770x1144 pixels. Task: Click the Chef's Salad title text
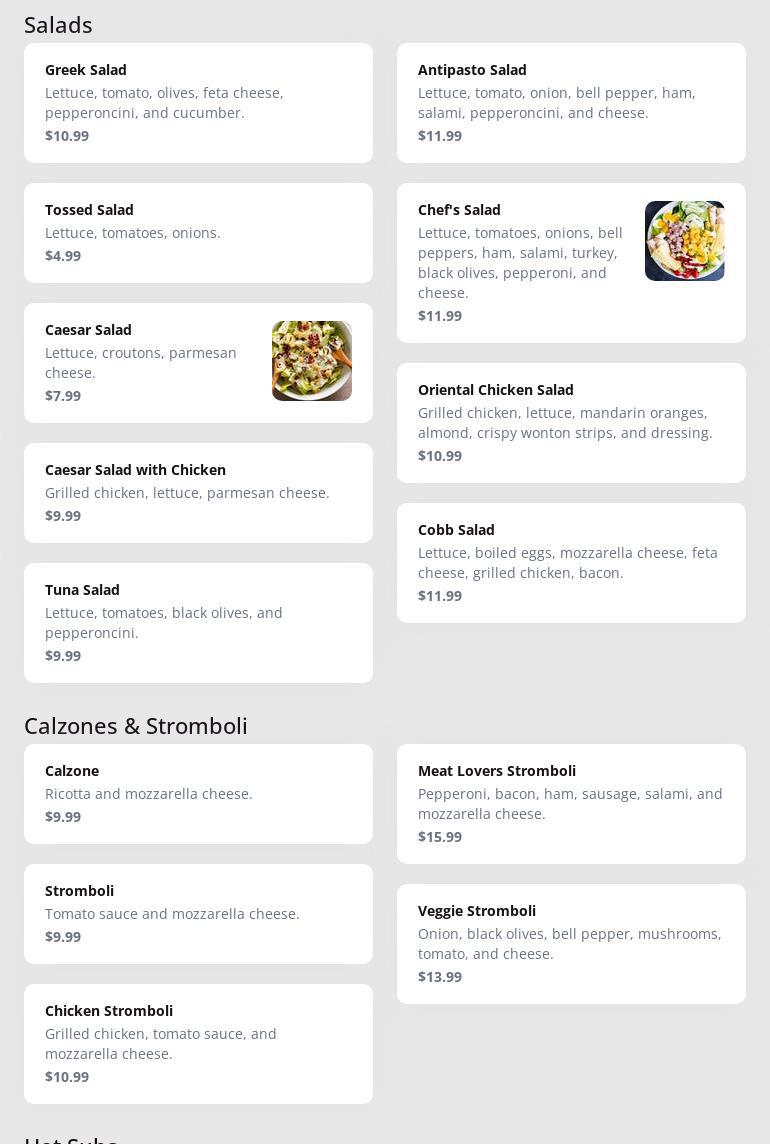459,210
